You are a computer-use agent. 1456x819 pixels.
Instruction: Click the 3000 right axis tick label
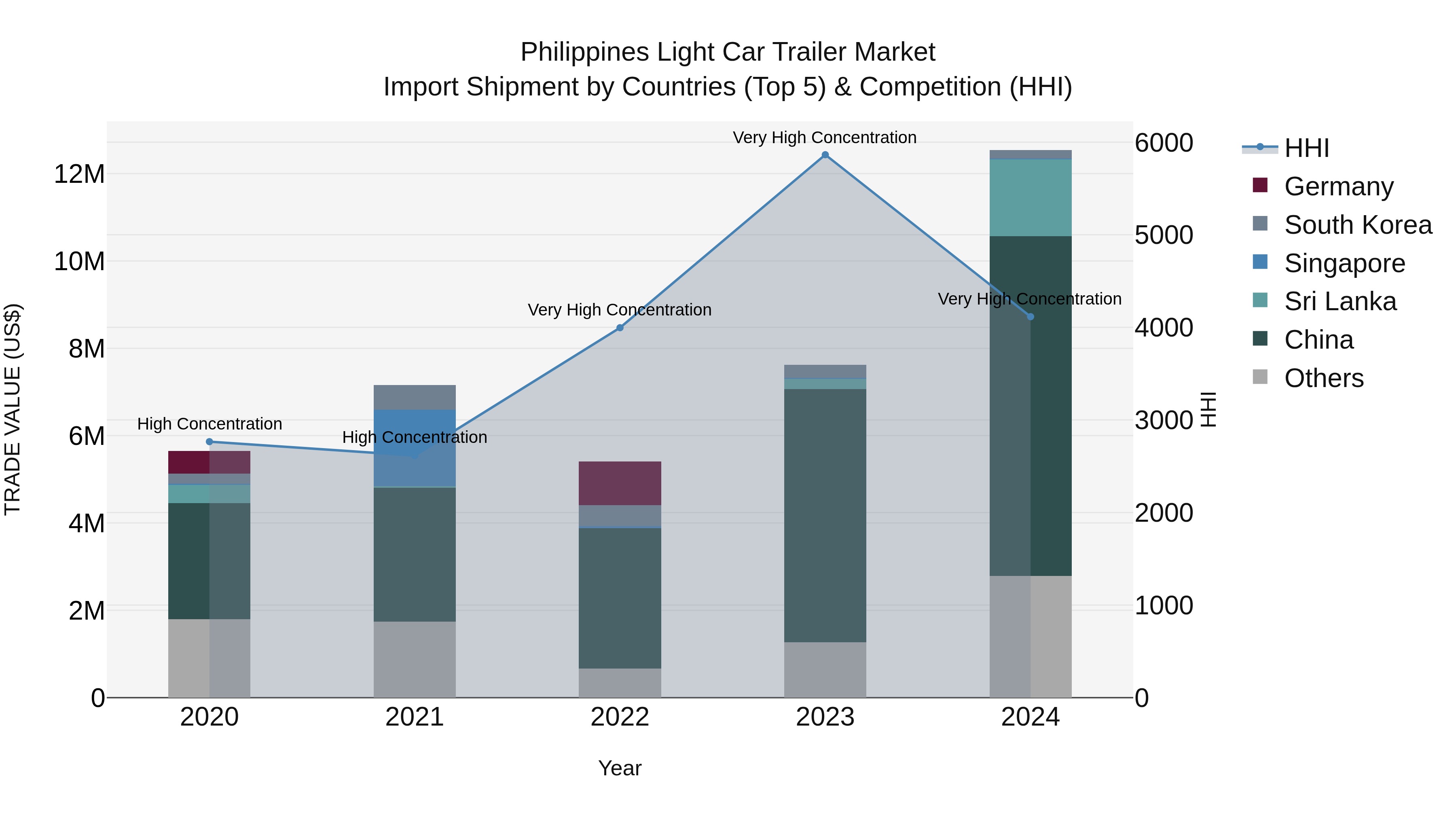(x=1164, y=421)
